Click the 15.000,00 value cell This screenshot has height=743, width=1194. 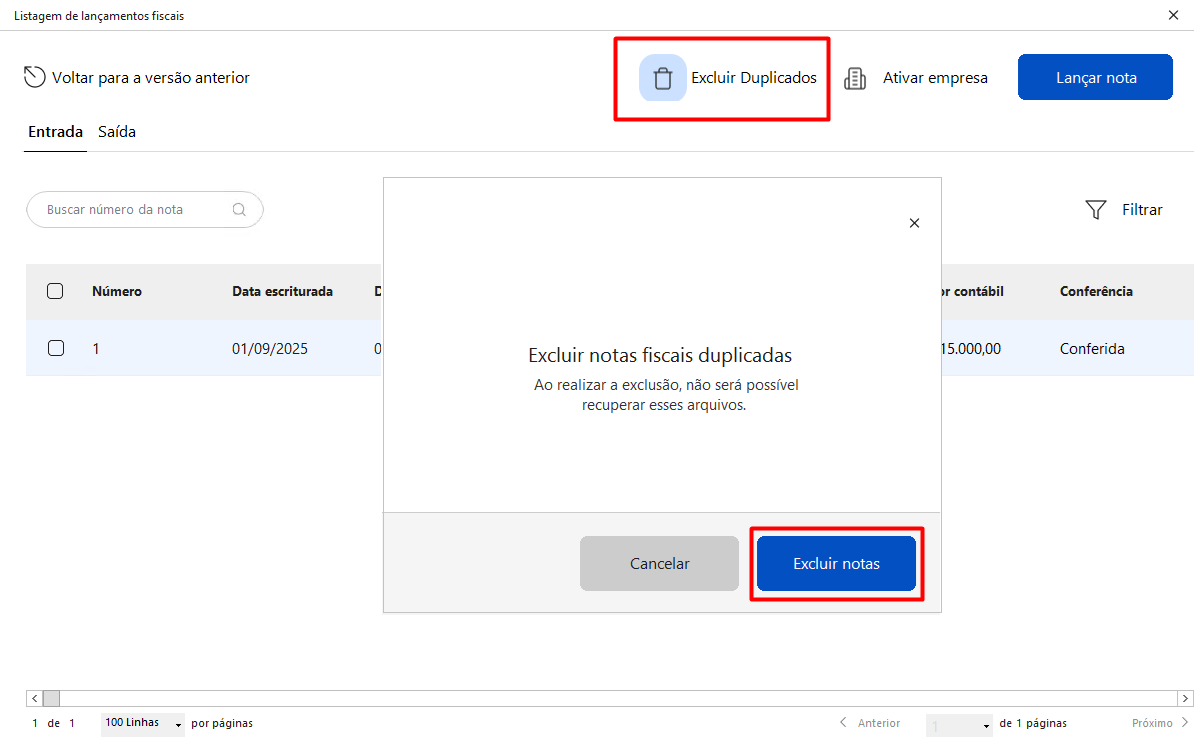click(x=971, y=349)
